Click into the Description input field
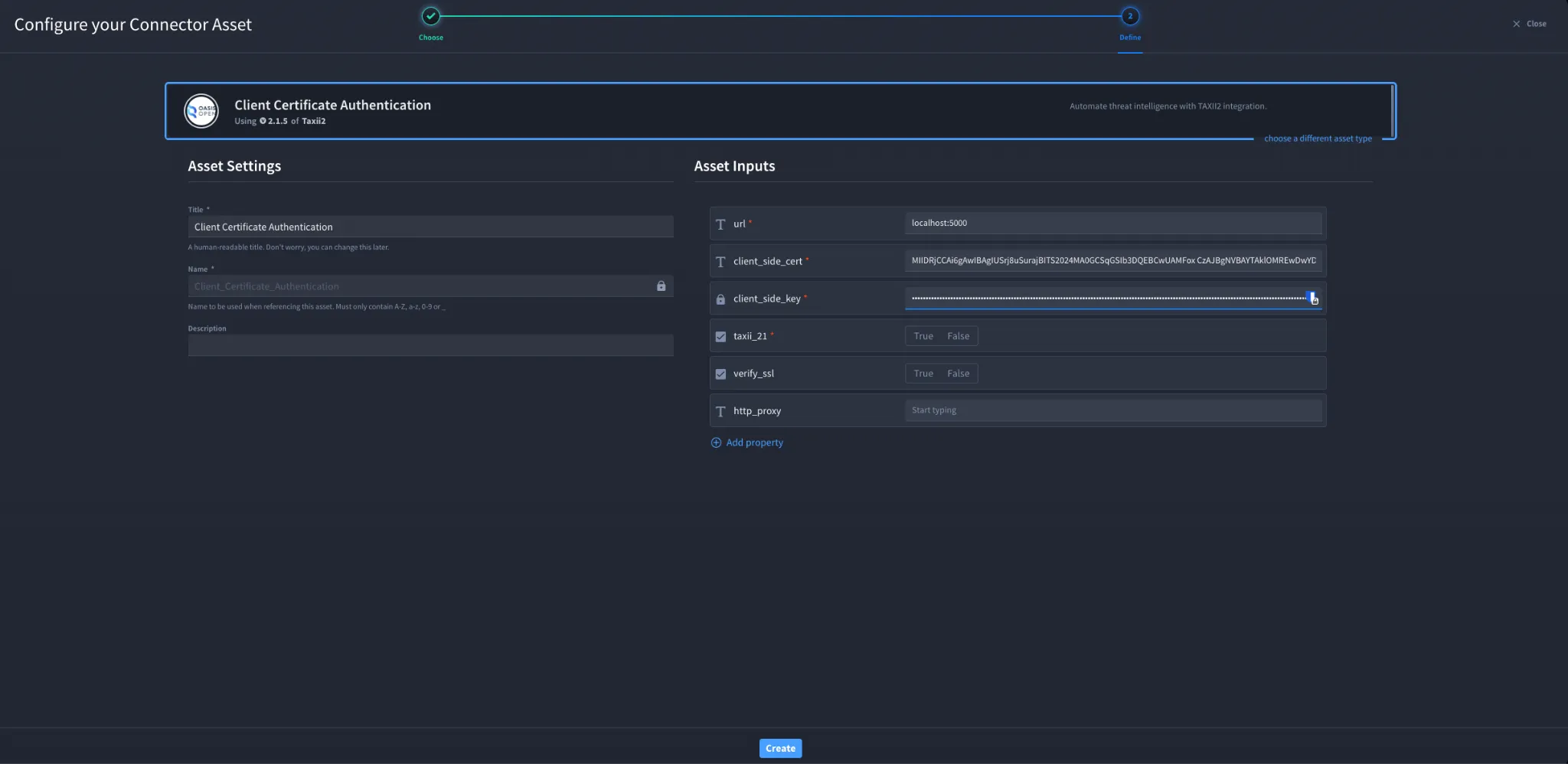 pos(430,345)
